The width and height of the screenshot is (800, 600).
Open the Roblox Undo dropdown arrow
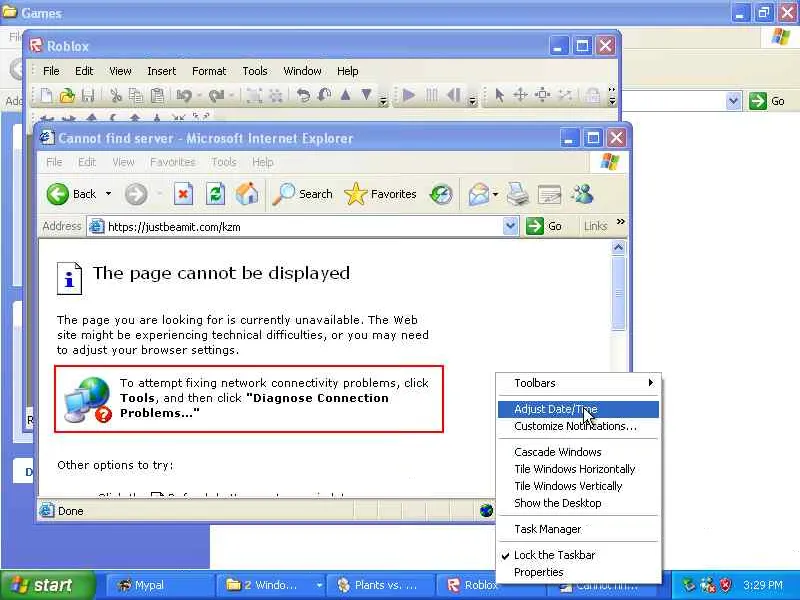[199, 95]
